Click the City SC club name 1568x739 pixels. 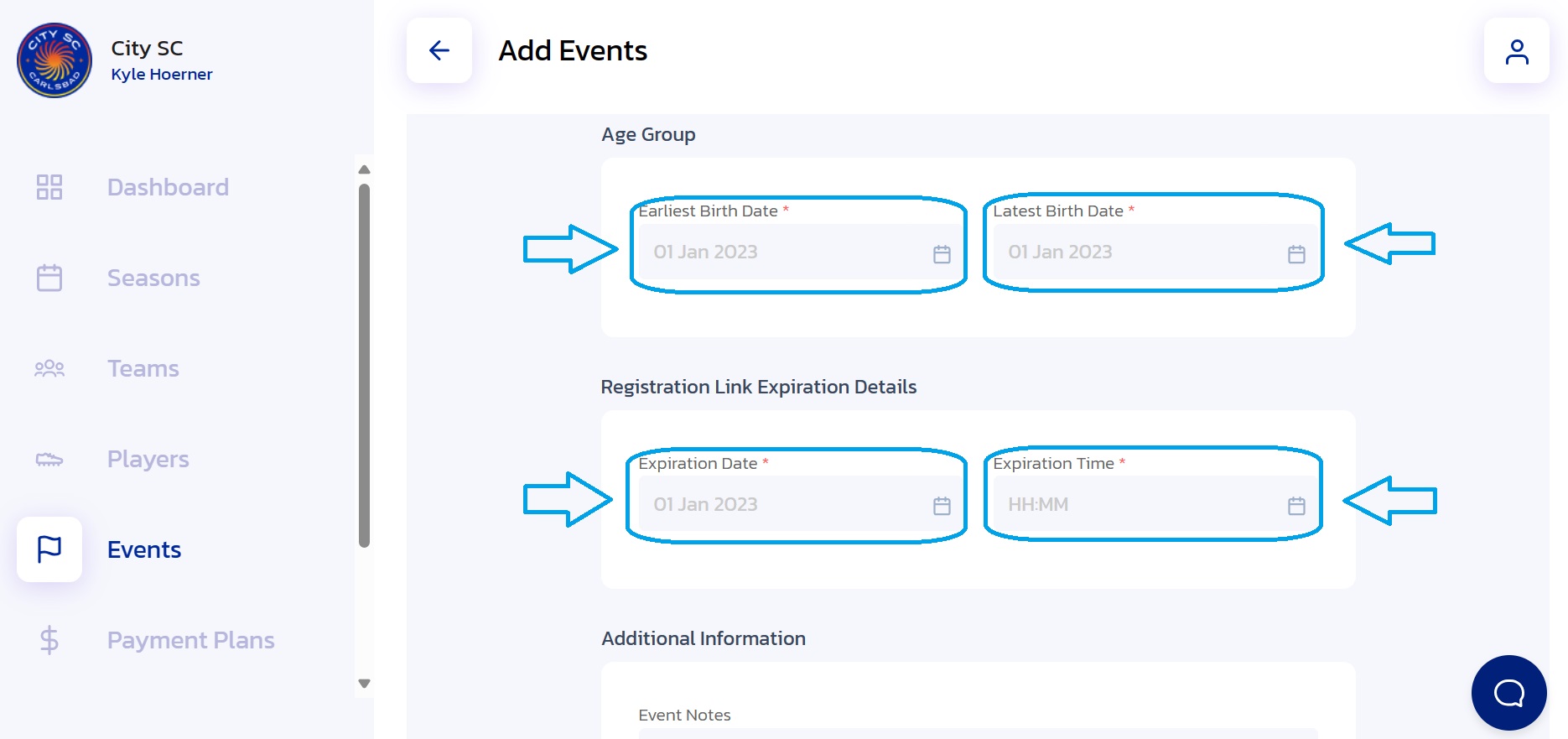[x=147, y=48]
